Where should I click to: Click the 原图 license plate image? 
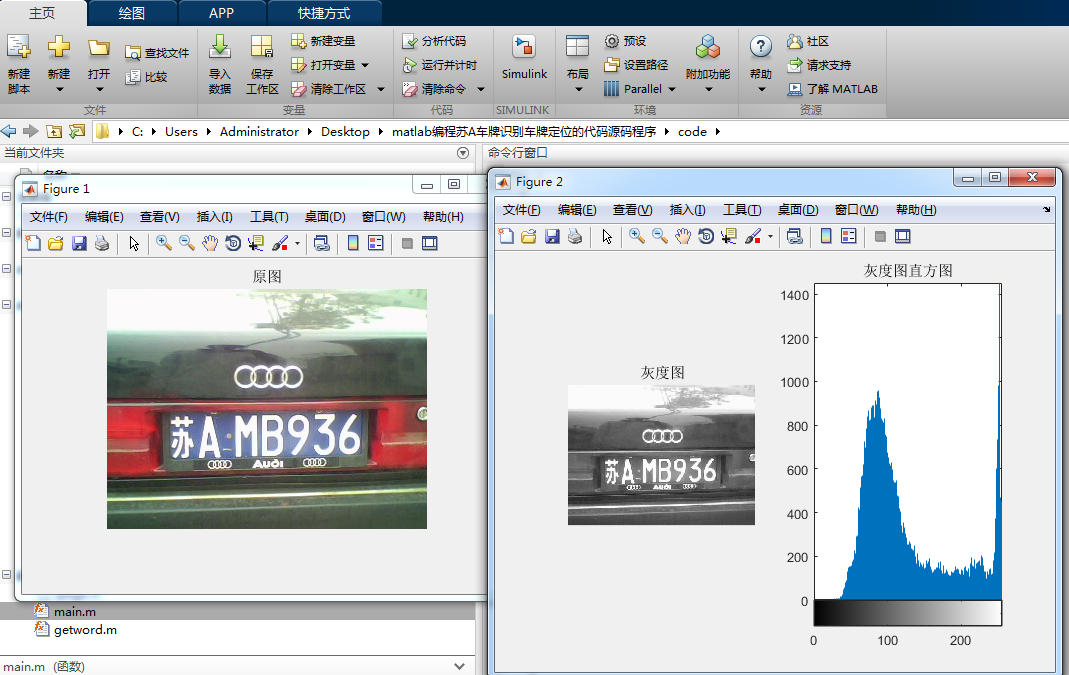(x=267, y=409)
